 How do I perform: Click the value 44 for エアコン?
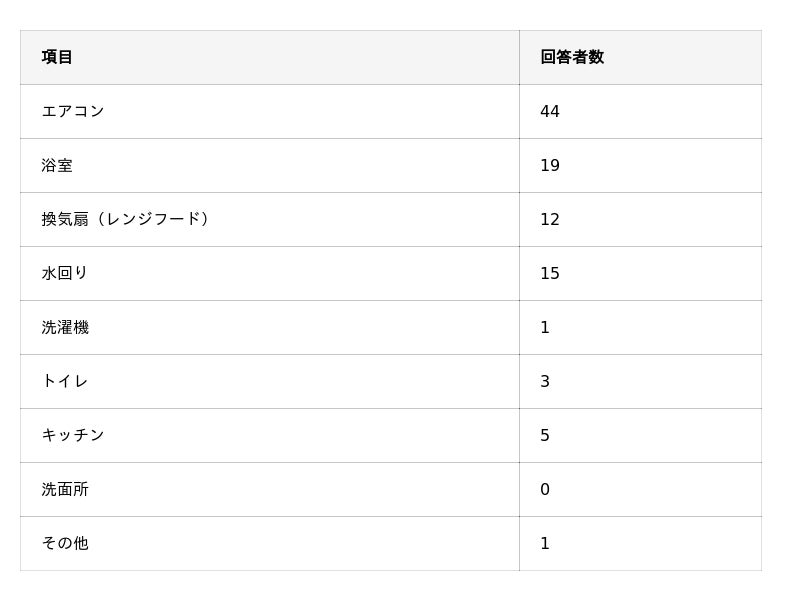point(550,111)
